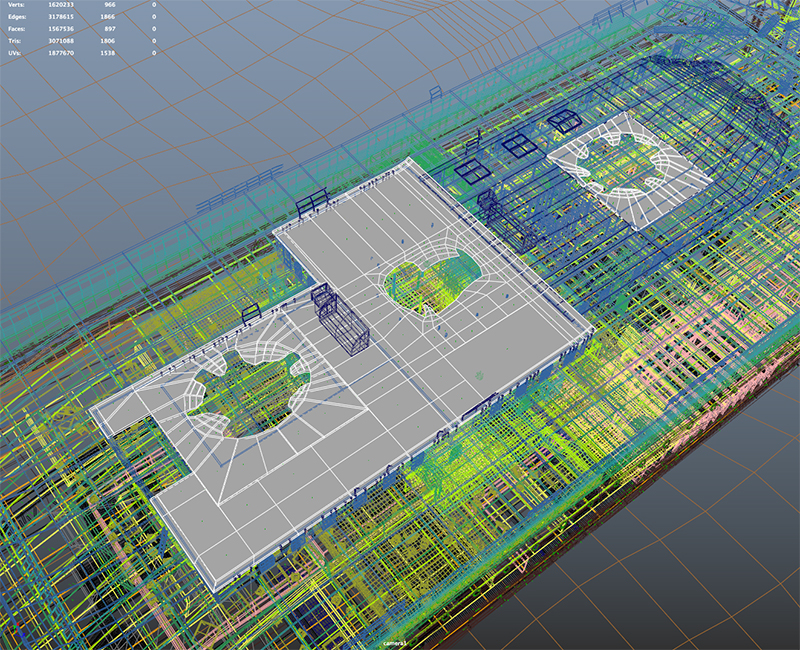Click the Verts label in the heads-up display
Image resolution: width=800 pixels, height=650 pixels.
pyautogui.click(x=14, y=5)
